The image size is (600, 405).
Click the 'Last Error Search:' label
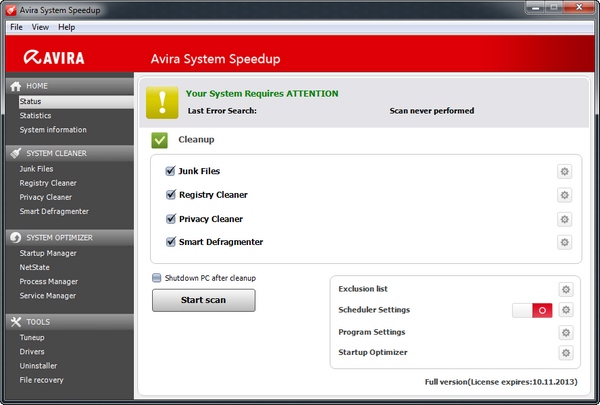pos(222,111)
